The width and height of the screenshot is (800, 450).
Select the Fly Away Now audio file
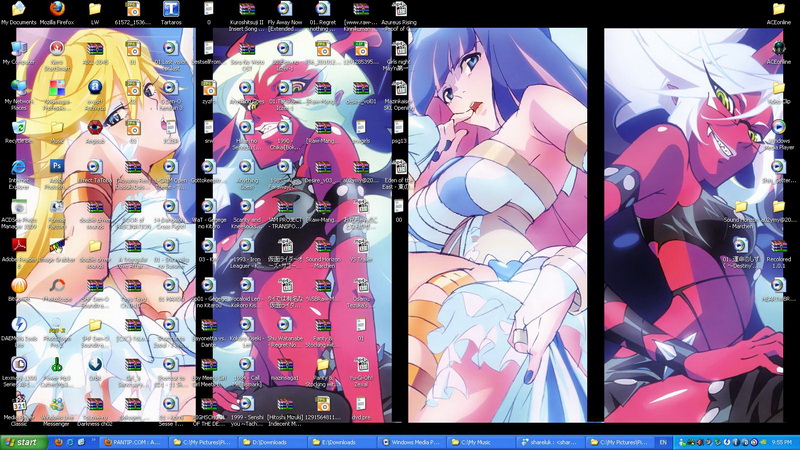click(285, 16)
